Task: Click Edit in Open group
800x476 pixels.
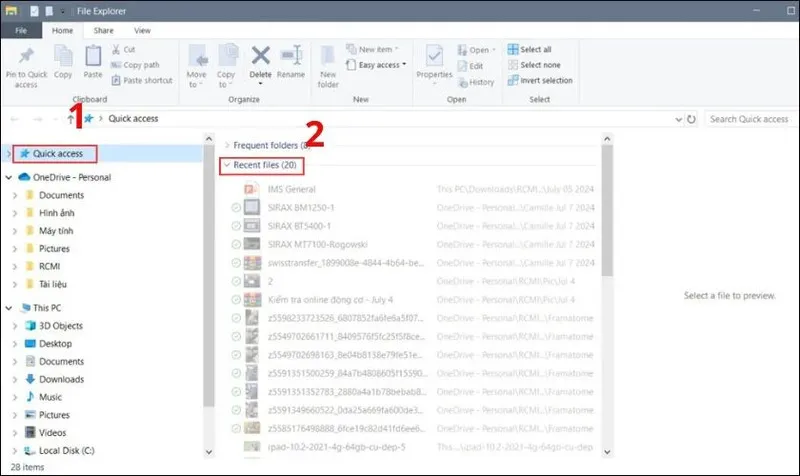Action: (470, 66)
